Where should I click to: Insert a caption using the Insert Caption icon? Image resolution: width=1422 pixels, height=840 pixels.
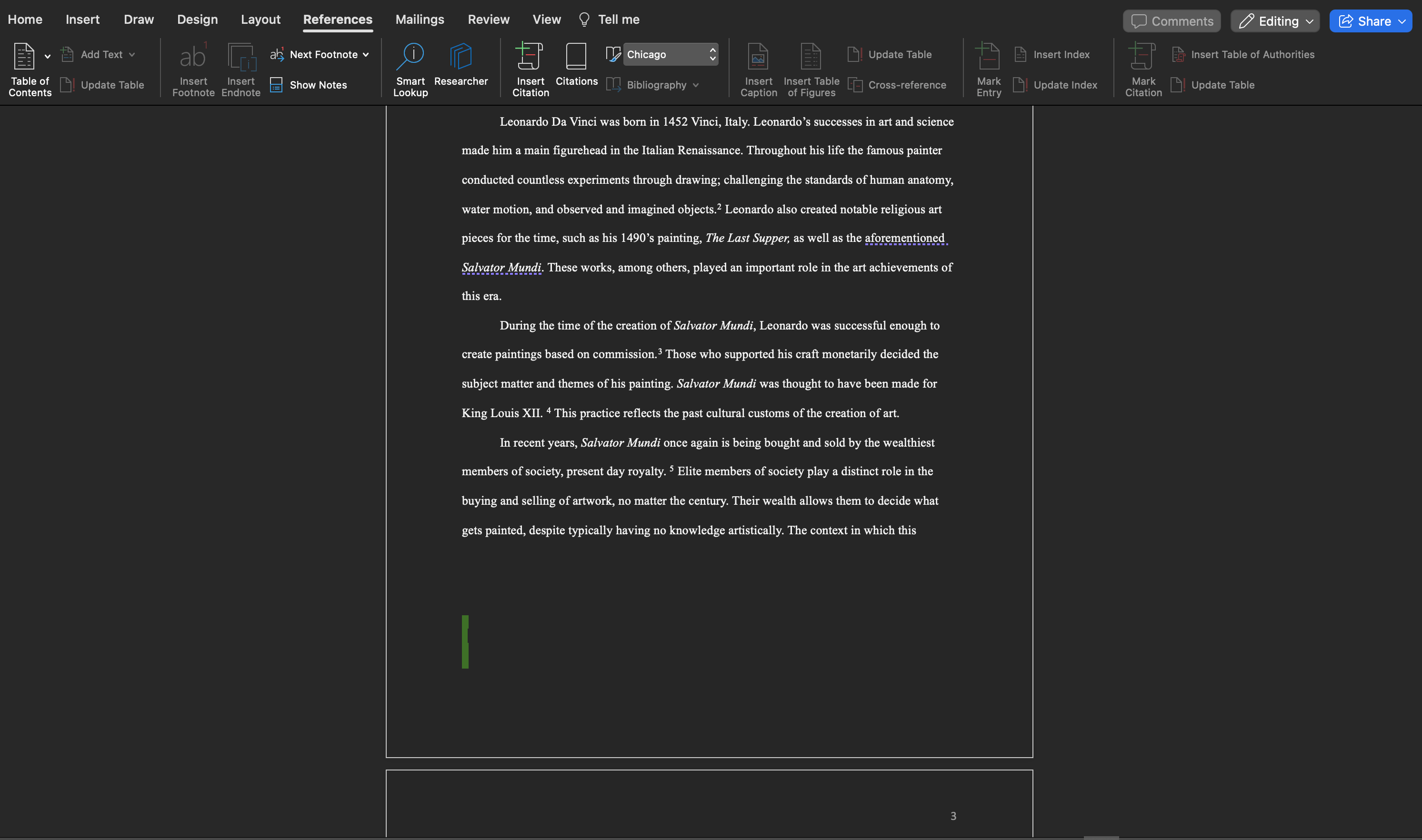point(759,68)
